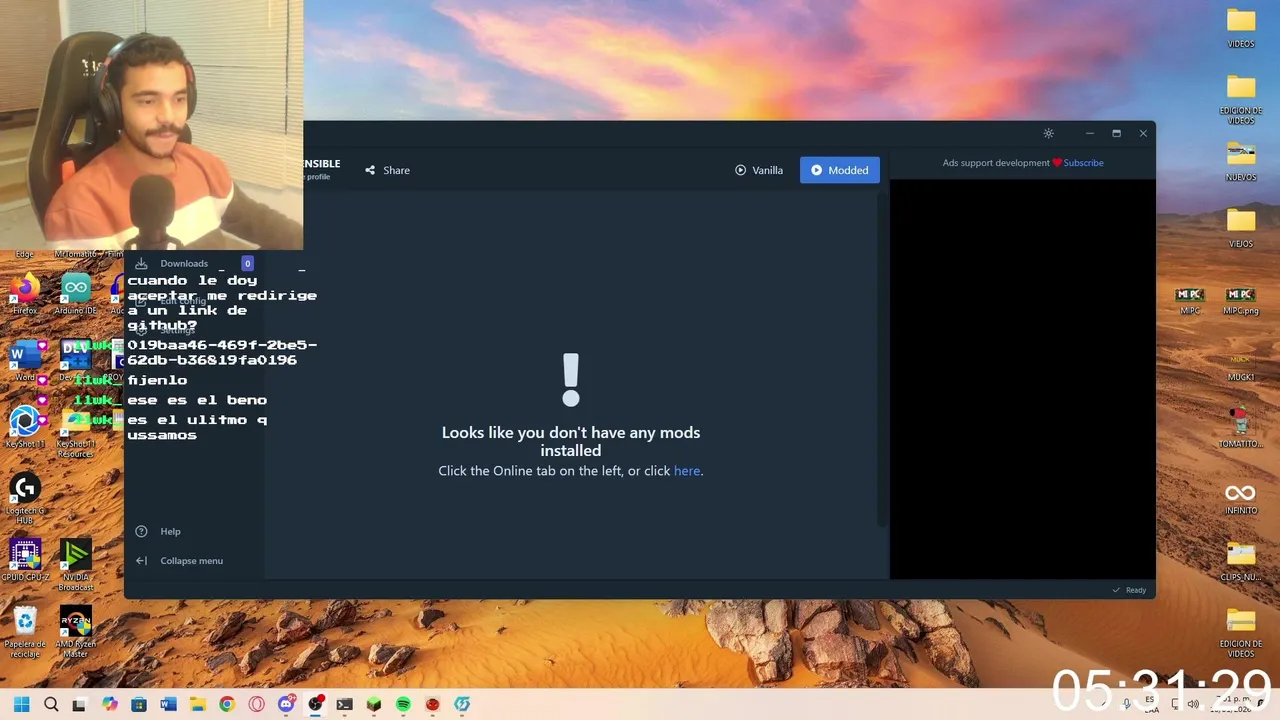Select the MIPC.png desktop file
1280x720 pixels.
[x=1240, y=301]
